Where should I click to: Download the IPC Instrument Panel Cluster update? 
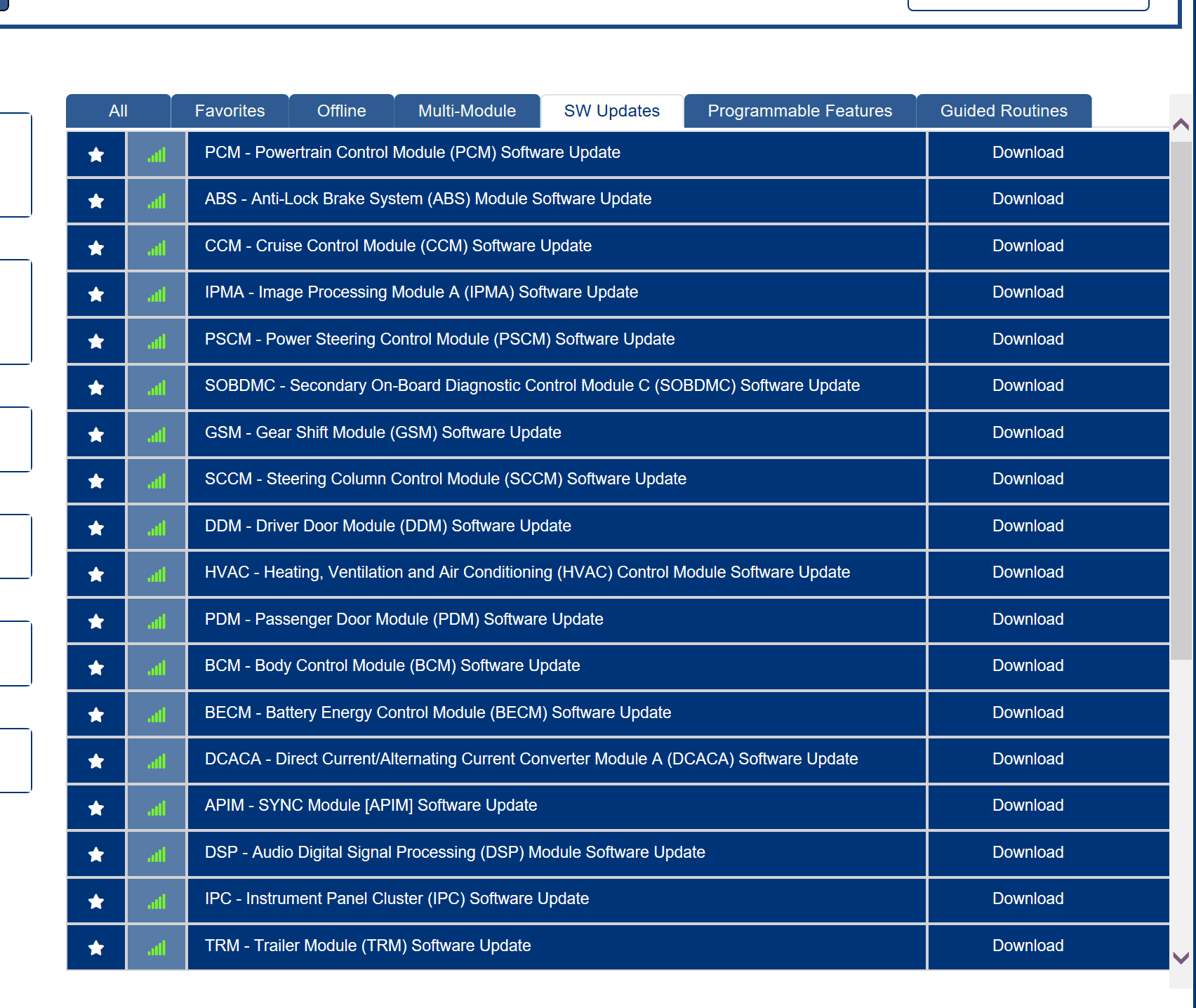1028,898
